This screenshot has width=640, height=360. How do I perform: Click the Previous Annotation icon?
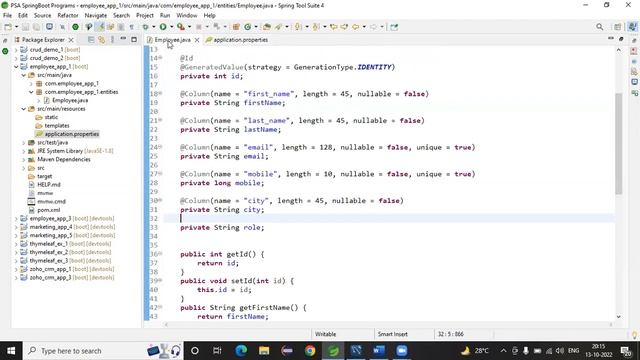point(316,27)
